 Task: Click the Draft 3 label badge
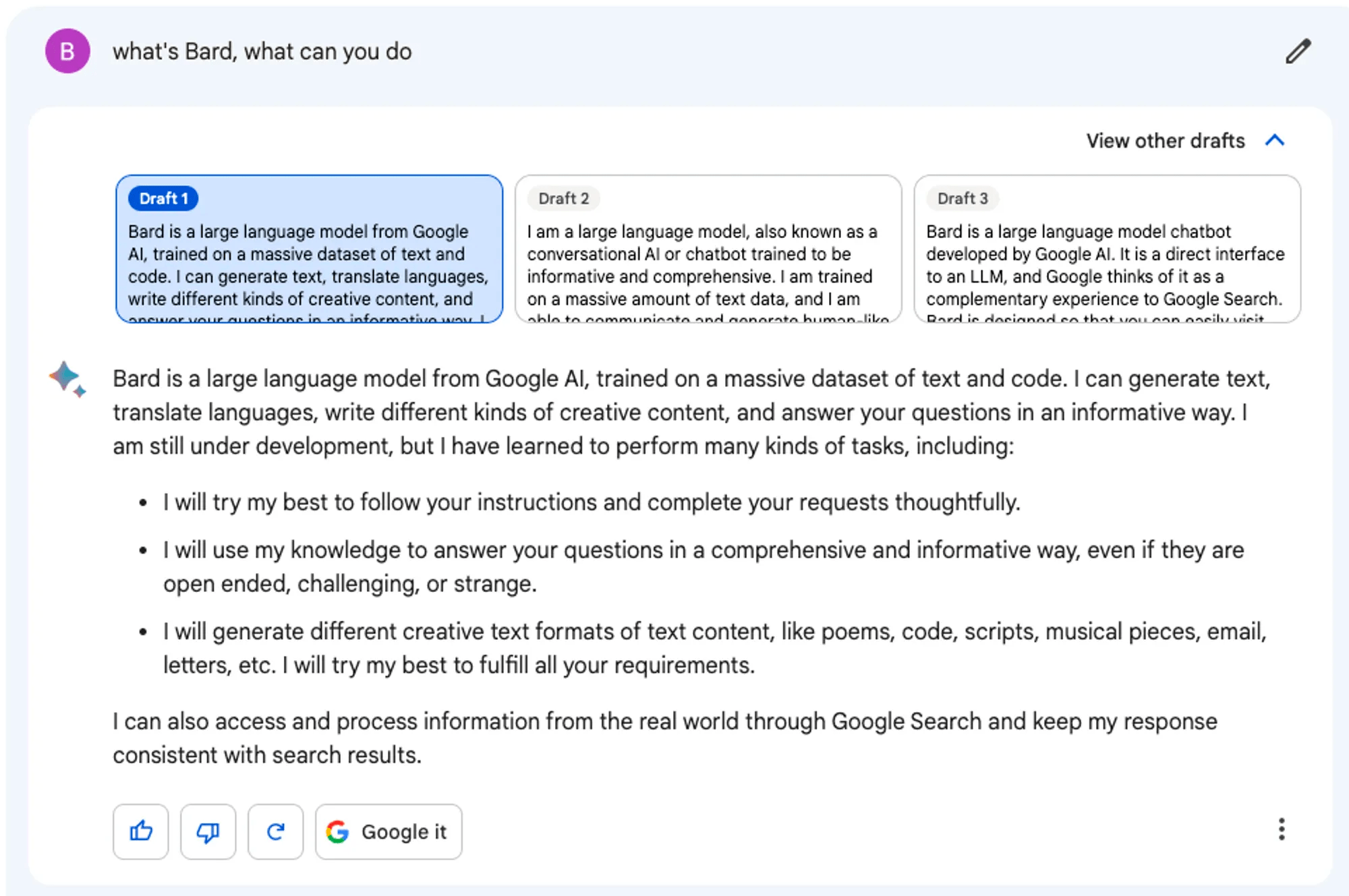[963, 198]
